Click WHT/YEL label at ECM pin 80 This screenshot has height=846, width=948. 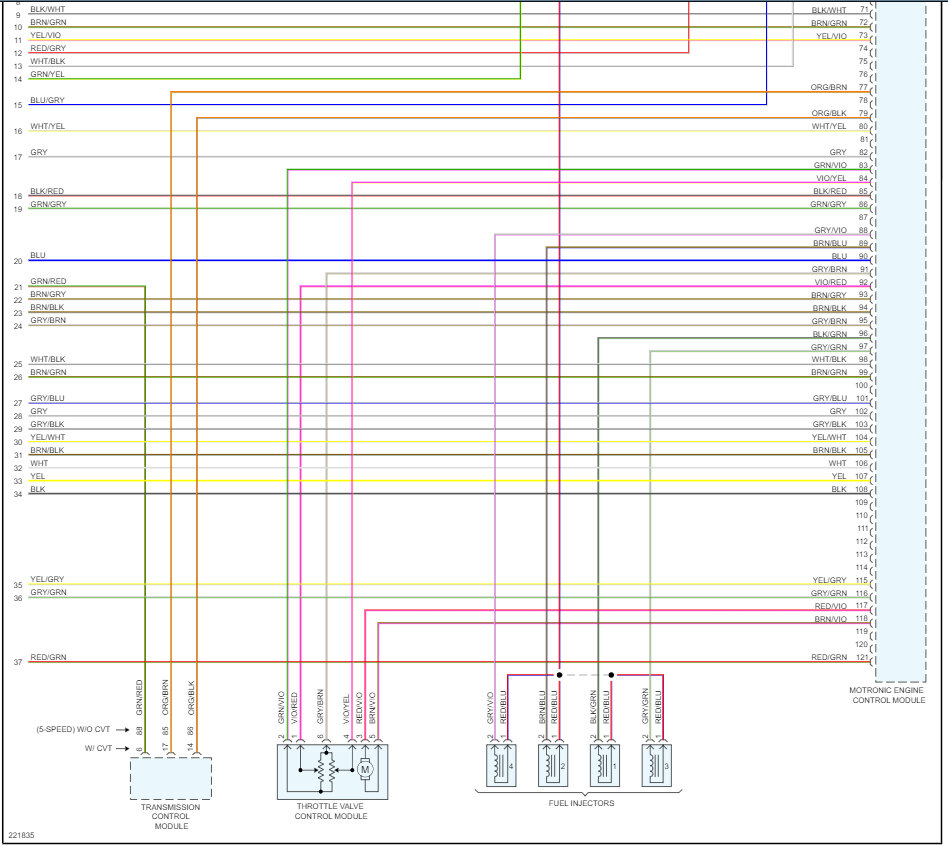829,126
